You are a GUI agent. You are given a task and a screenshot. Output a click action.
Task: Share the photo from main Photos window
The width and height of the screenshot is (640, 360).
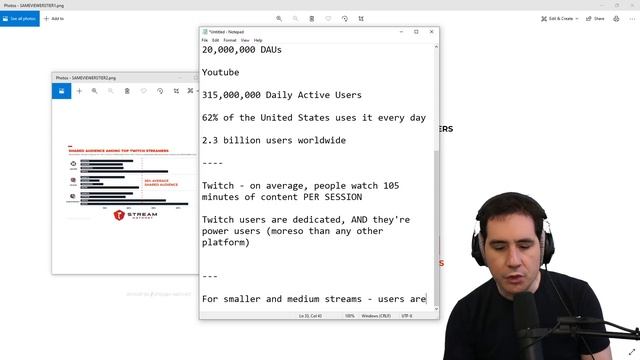click(x=595, y=19)
